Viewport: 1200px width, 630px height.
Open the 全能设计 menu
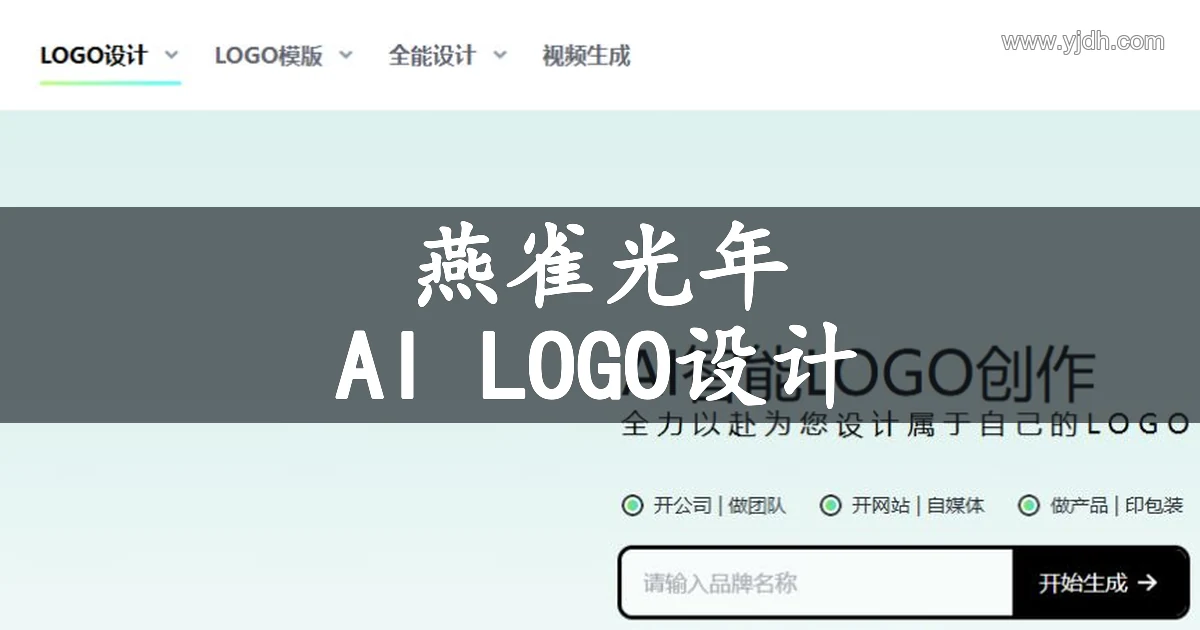coord(432,55)
